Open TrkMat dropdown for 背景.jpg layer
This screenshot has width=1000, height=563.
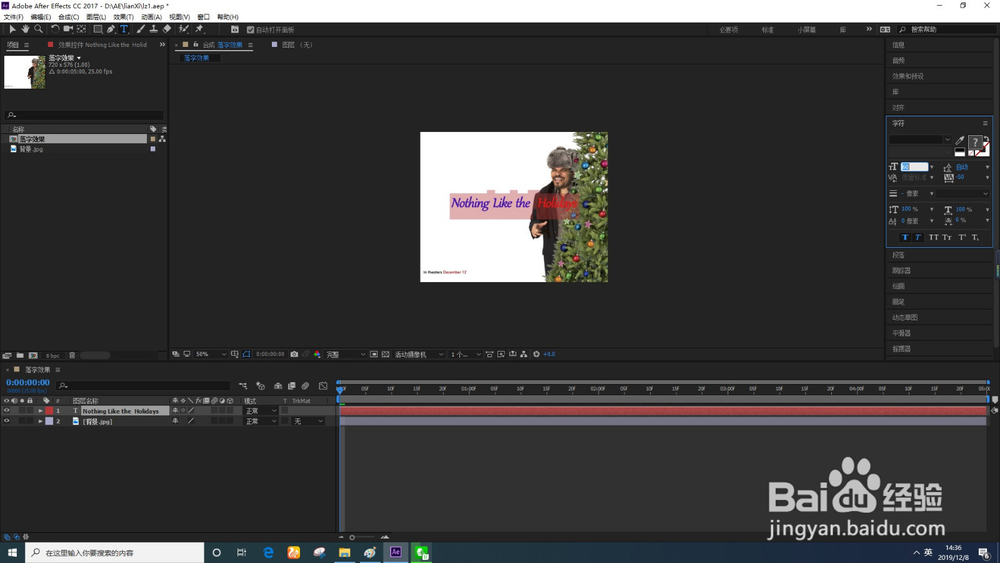coord(309,421)
